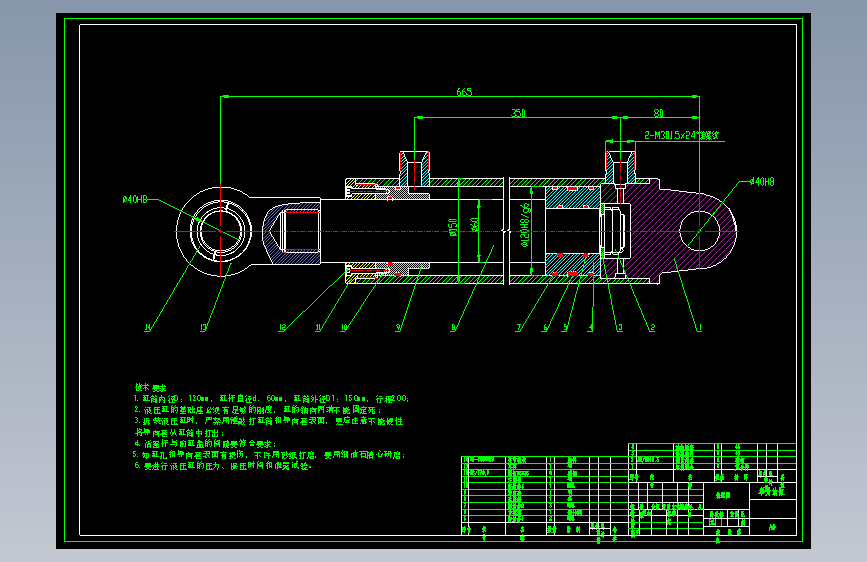Click the overall length dimension 665

pyautogui.click(x=464, y=92)
